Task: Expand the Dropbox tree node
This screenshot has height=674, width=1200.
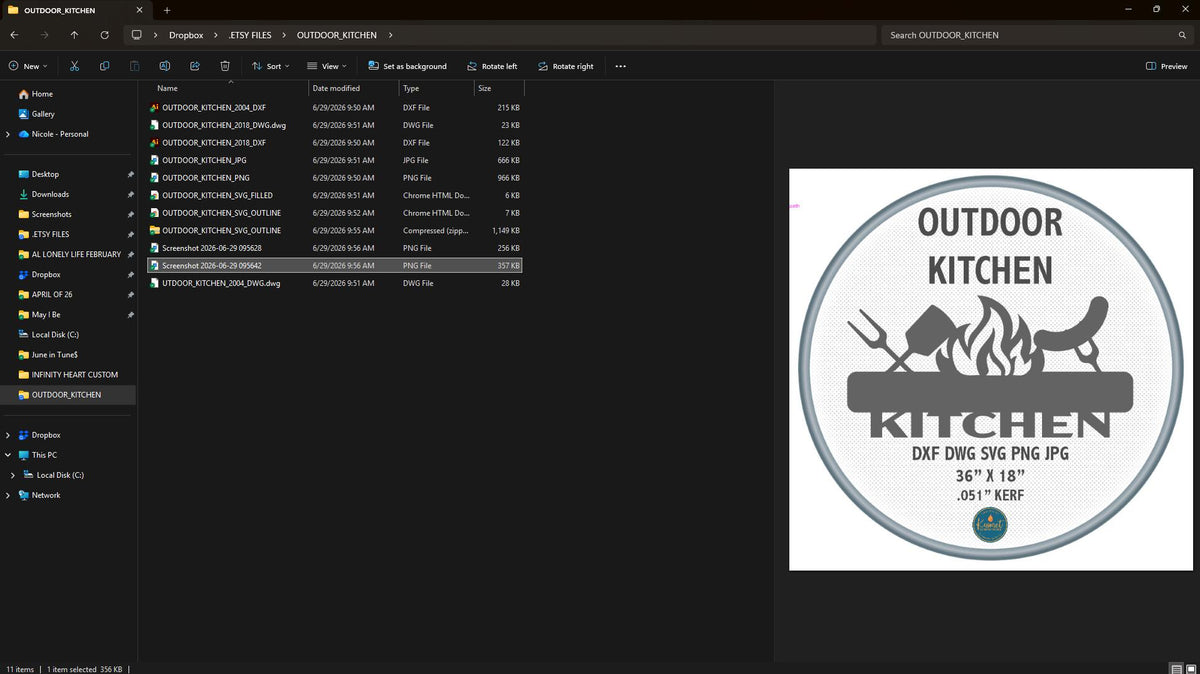Action: point(8,435)
